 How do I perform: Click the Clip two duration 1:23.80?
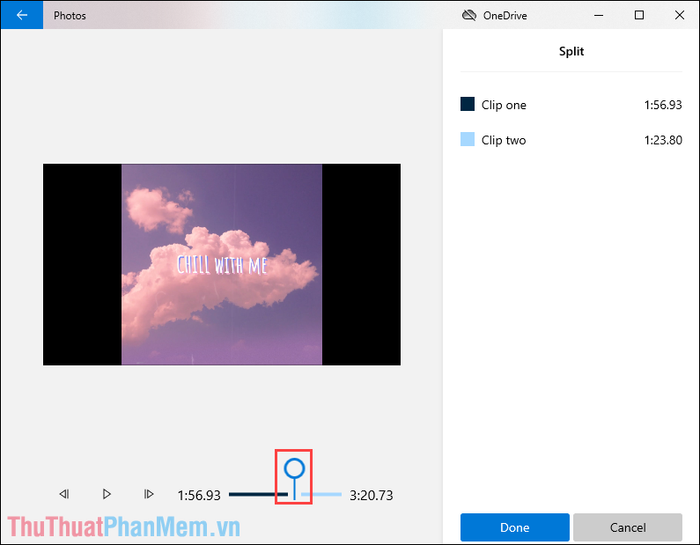point(663,140)
